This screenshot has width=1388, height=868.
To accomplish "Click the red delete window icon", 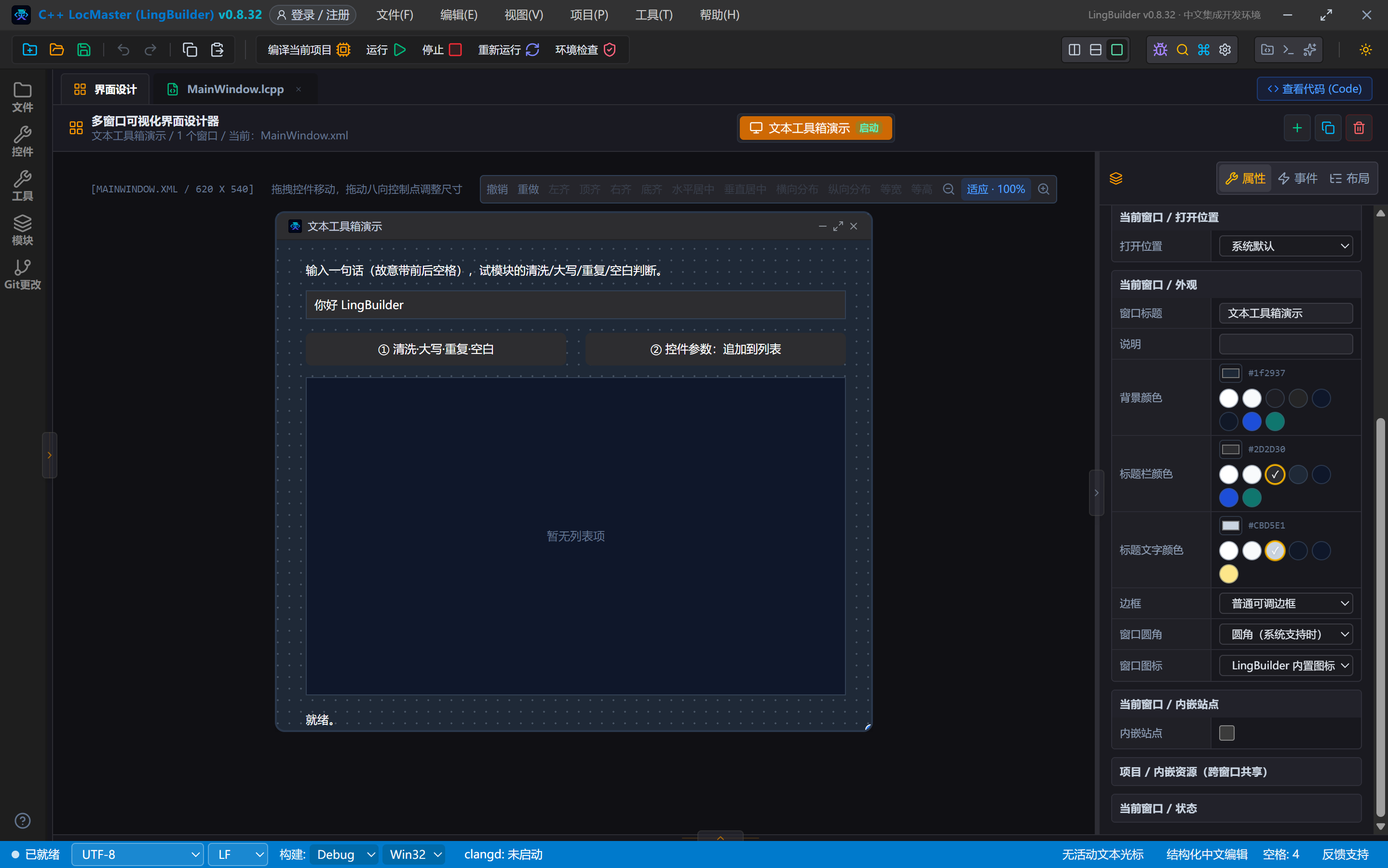I will 1359,128.
